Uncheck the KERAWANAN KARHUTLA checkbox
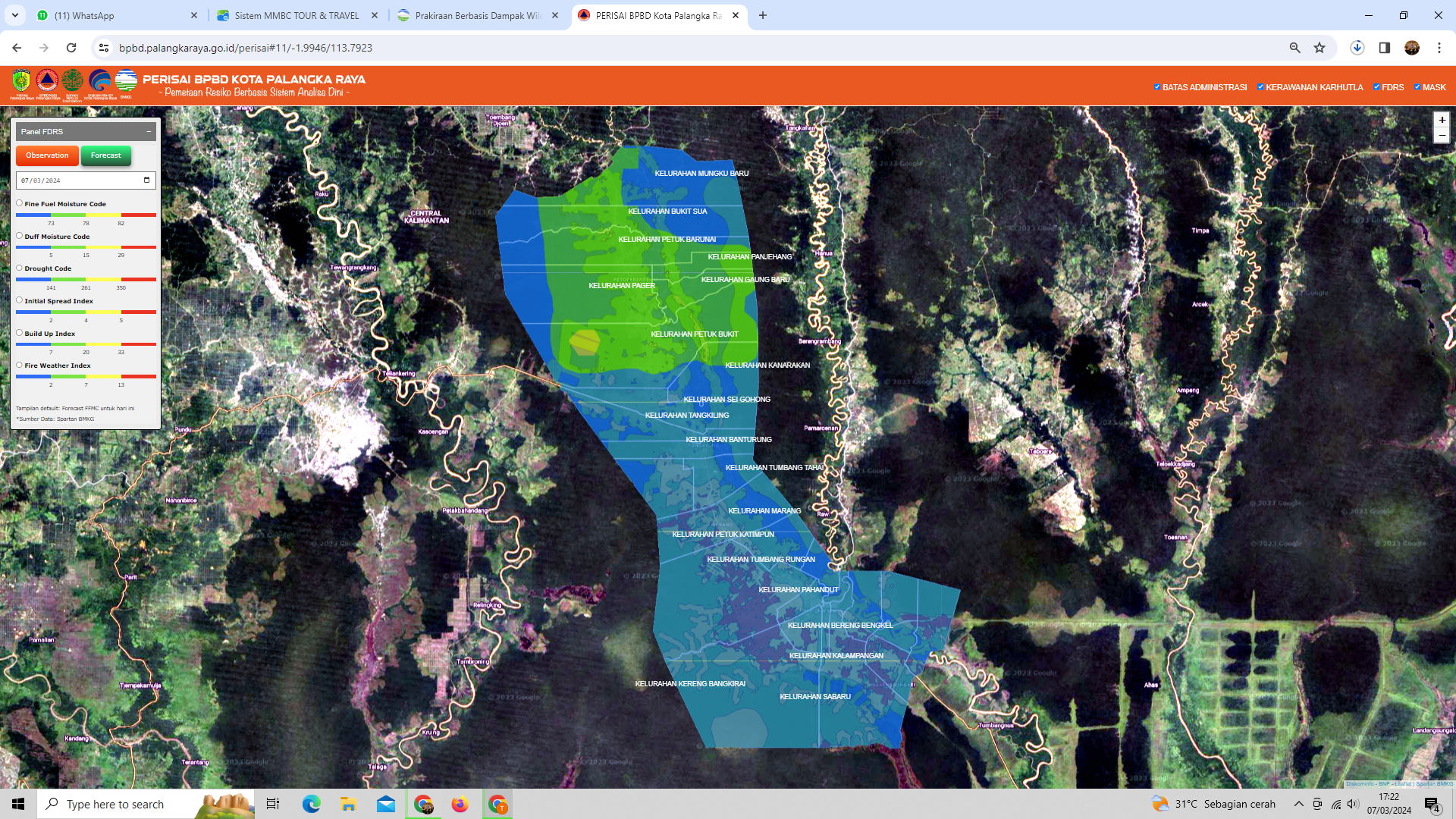The image size is (1456, 819). click(x=1260, y=87)
